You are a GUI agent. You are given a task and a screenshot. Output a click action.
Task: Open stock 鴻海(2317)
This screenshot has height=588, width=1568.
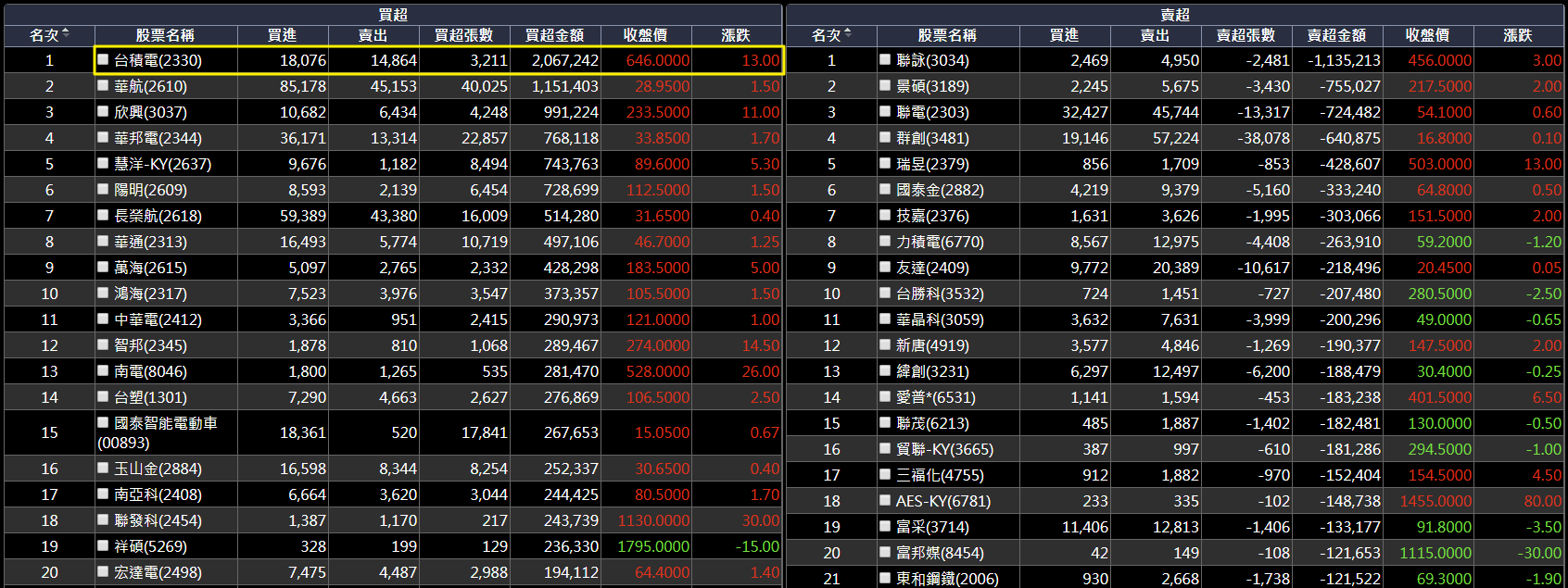pos(150,294)
